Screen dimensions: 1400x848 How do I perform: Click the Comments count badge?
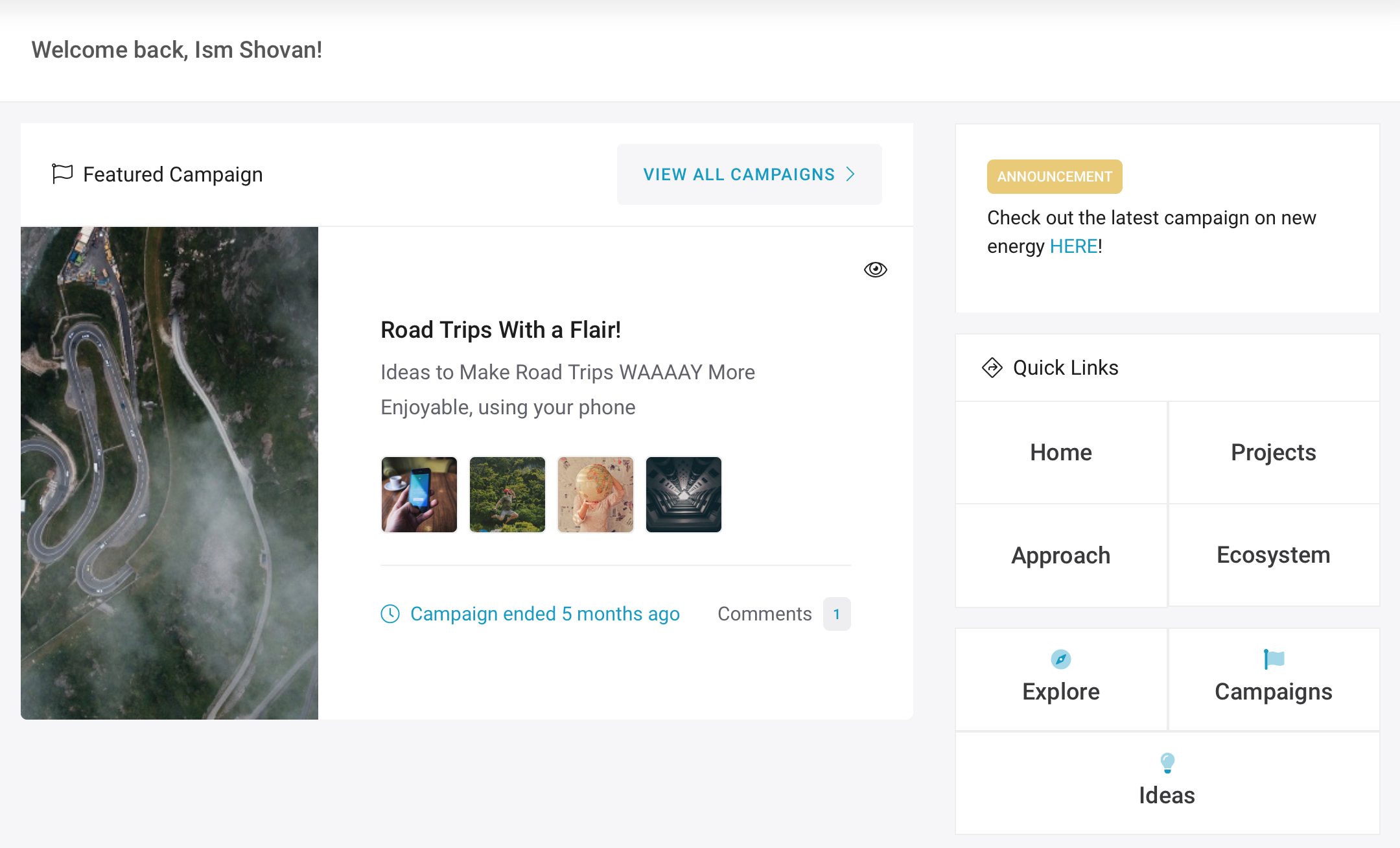click(x=837, y=614)
